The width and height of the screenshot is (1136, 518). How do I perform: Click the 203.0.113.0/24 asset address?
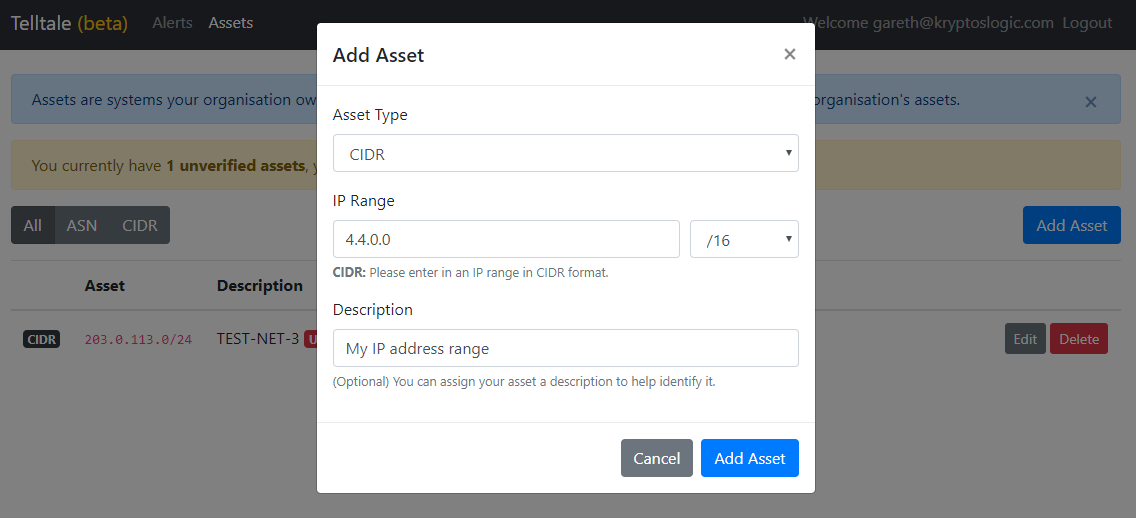click(138, 339)
